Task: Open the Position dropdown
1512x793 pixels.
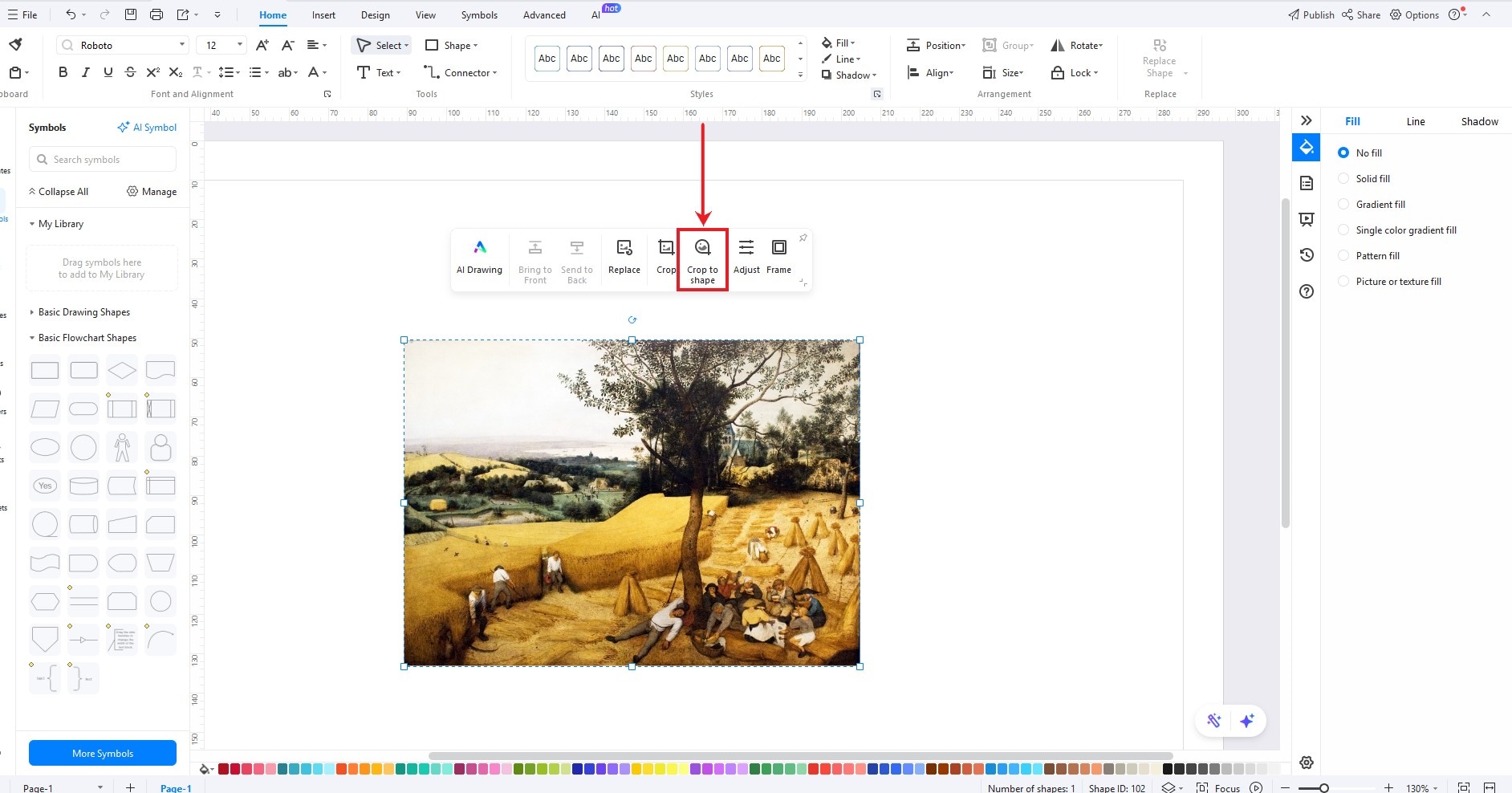Action: pyautogui.click(x=936, y=45)
